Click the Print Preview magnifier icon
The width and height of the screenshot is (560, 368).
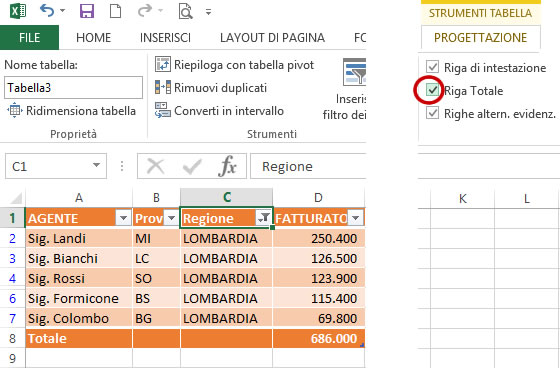pyautogui.click(x=185, y=11)
